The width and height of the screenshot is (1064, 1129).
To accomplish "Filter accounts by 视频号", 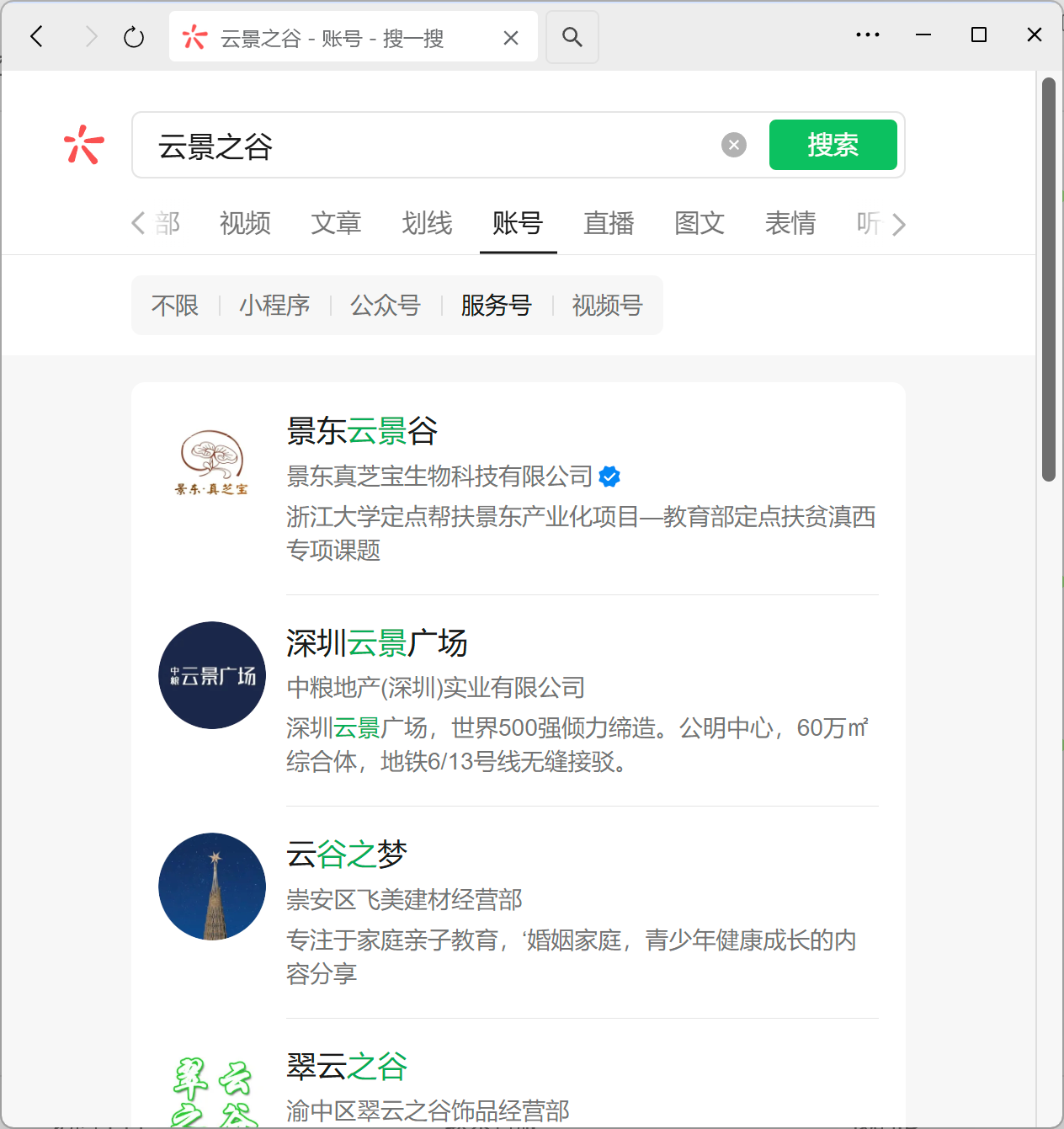I will [608, 305].
